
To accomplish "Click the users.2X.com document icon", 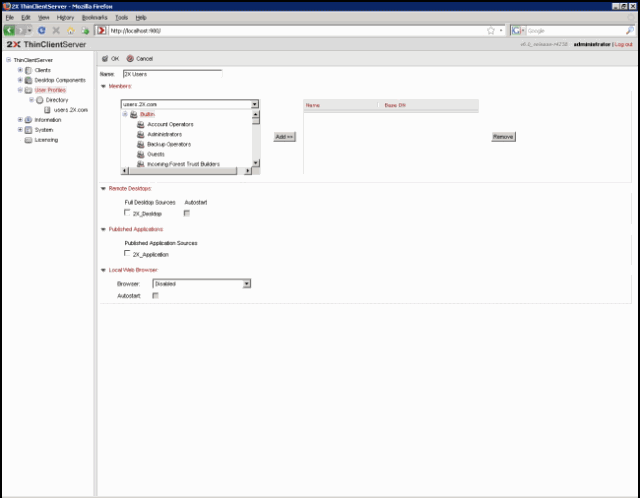I will (47, 110).
